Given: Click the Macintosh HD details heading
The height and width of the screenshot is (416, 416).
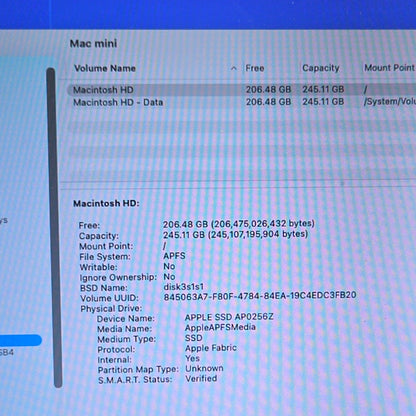Looking at the screenshot, I should pos(106,203).
